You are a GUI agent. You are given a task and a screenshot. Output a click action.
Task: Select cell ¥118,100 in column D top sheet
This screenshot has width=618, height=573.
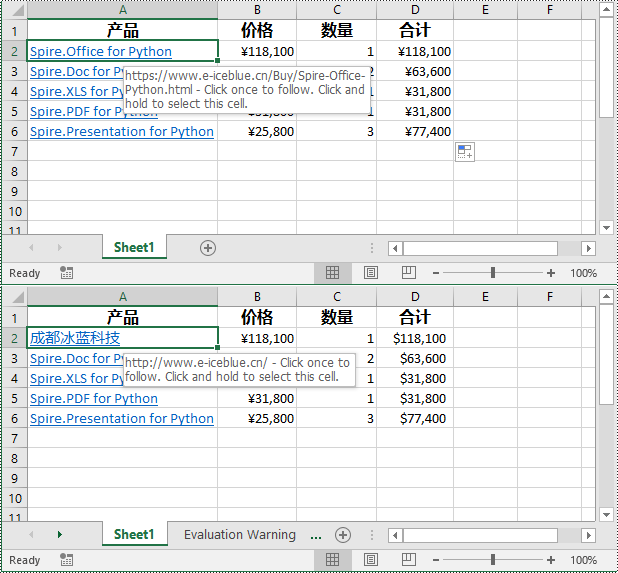click(415, 51)
